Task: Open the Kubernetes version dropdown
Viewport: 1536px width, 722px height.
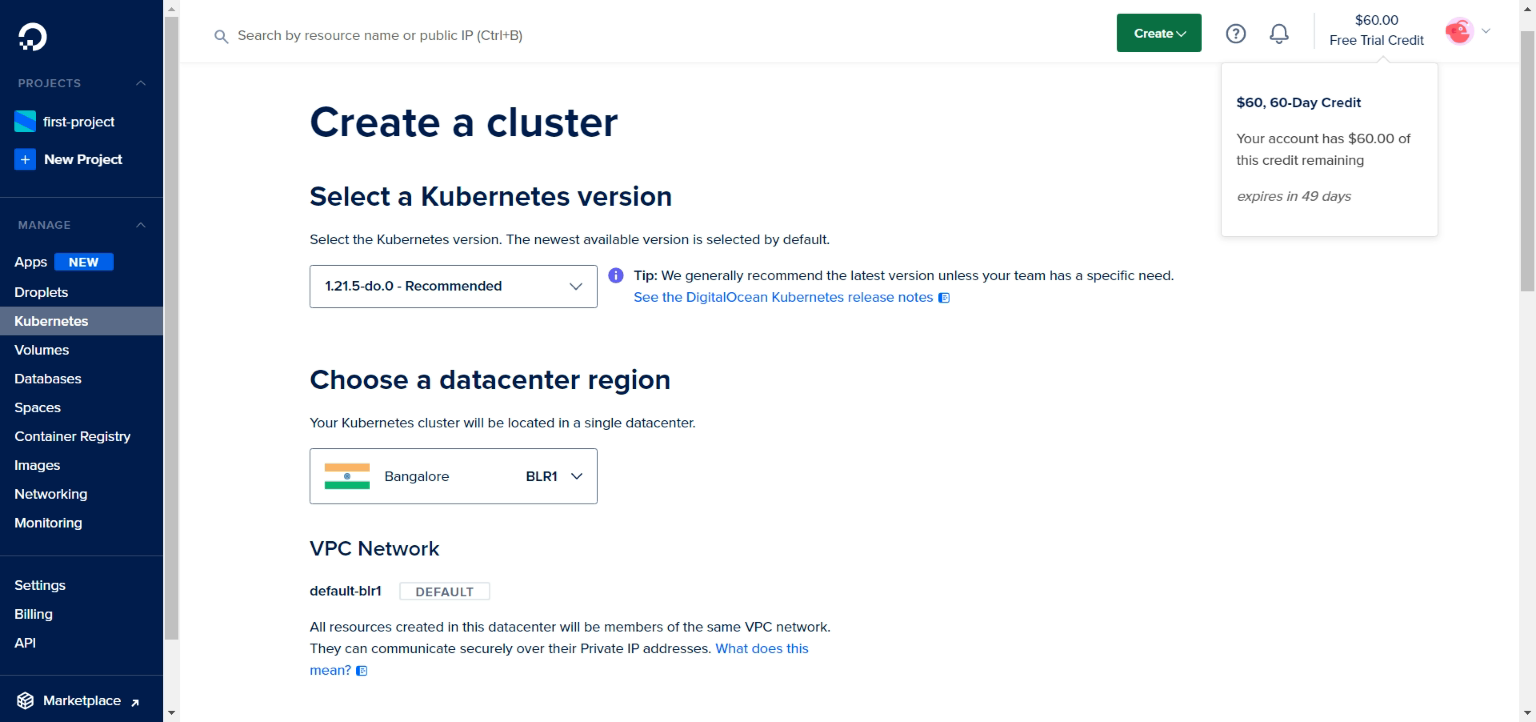Action: 454,286
